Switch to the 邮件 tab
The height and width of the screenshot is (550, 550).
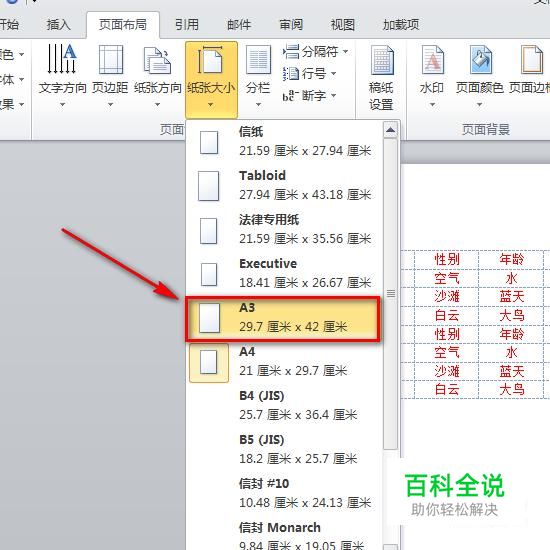239,25
